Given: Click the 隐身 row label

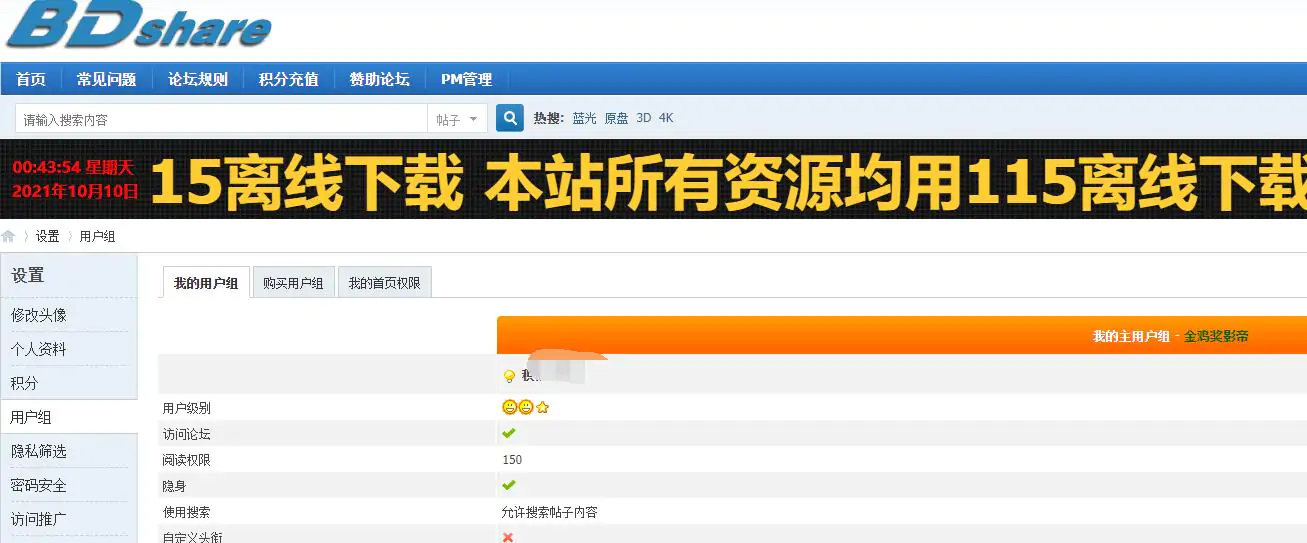Looking at the screenshot, I should coord(175,486).
